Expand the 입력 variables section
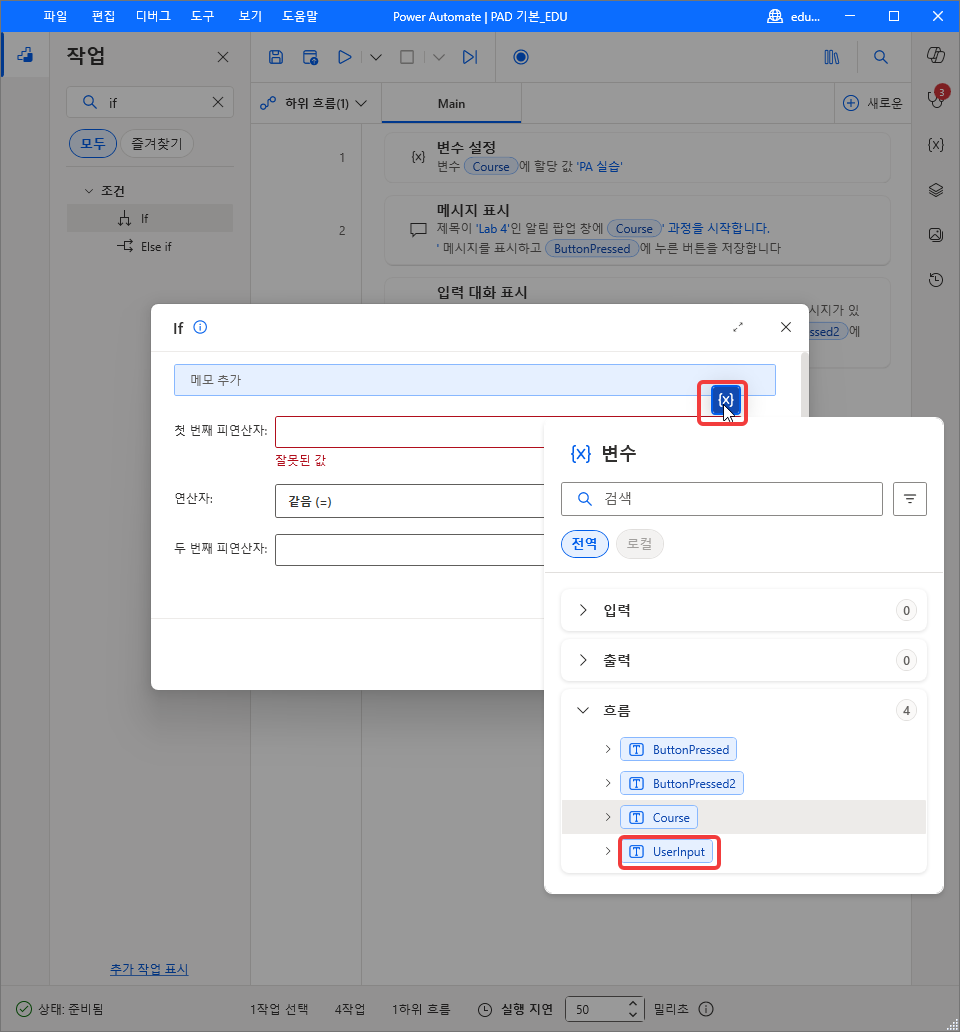 pos(583,610)
